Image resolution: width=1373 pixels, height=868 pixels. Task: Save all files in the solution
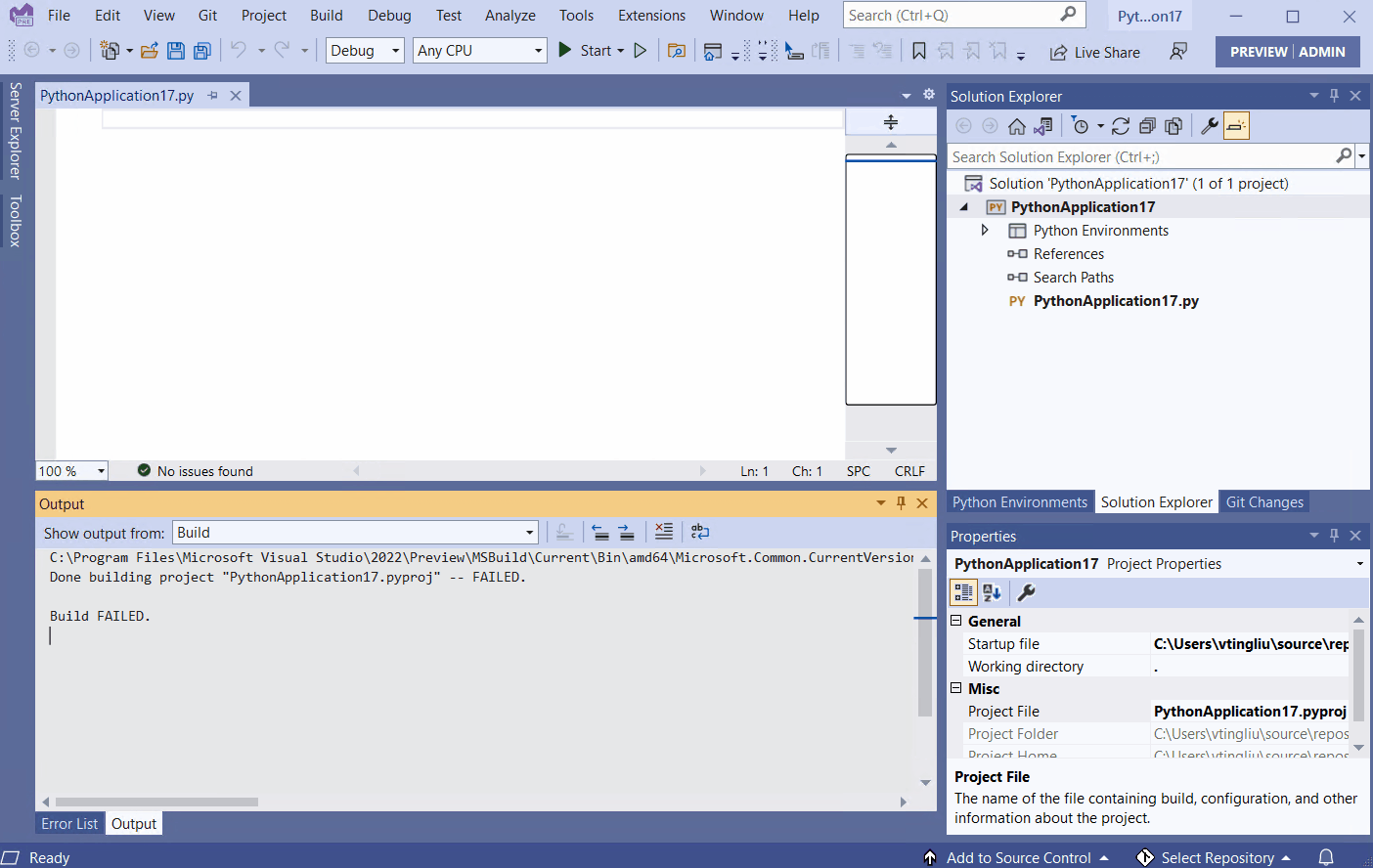[x=201, y=51]
